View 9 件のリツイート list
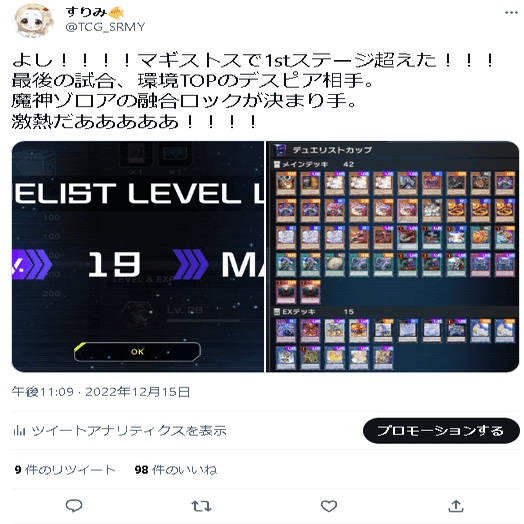This screenshot has height=524, width=524. point(65,470)
